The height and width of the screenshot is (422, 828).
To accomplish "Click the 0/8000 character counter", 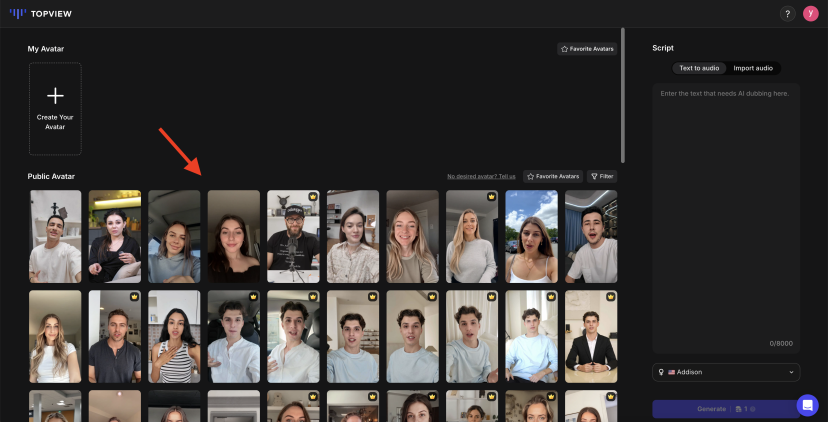I will [x=781, y=343].
